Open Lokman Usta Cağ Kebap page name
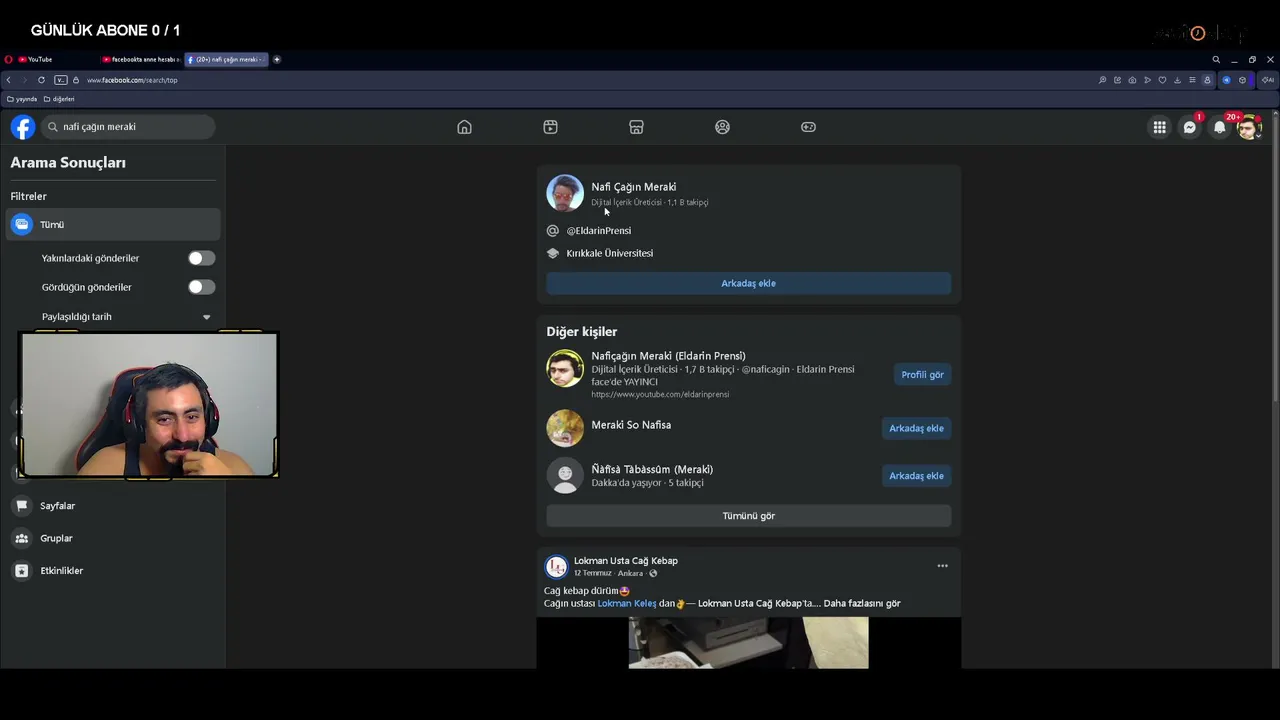Screen dimensions: 1280x720 pyautogui.click(x=626, y=561)
